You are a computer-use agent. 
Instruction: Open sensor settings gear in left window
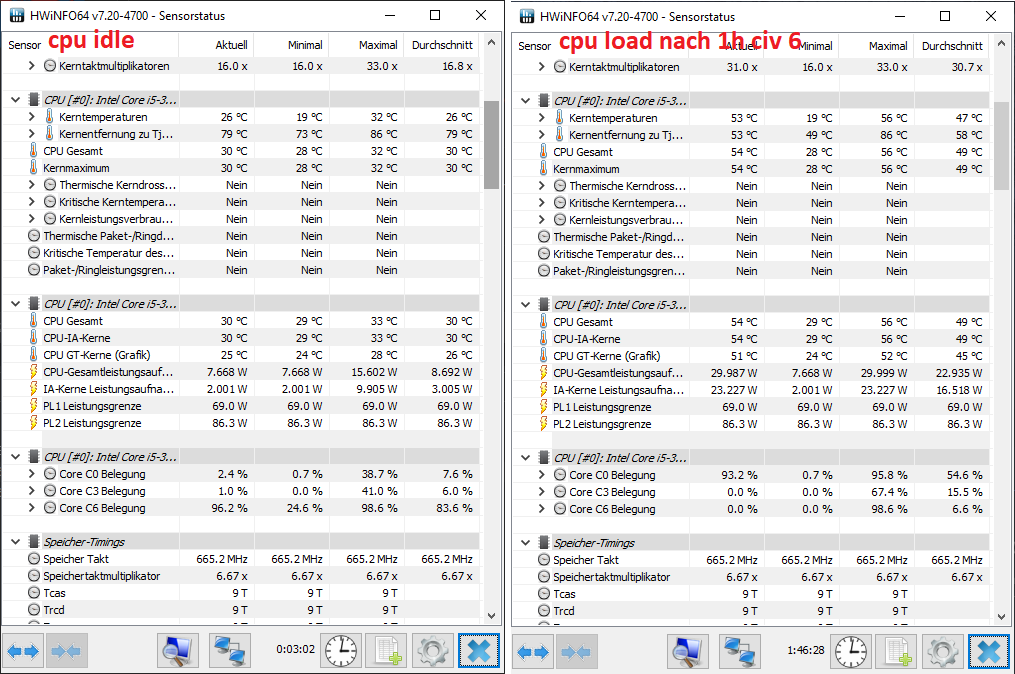click(432, 650)
